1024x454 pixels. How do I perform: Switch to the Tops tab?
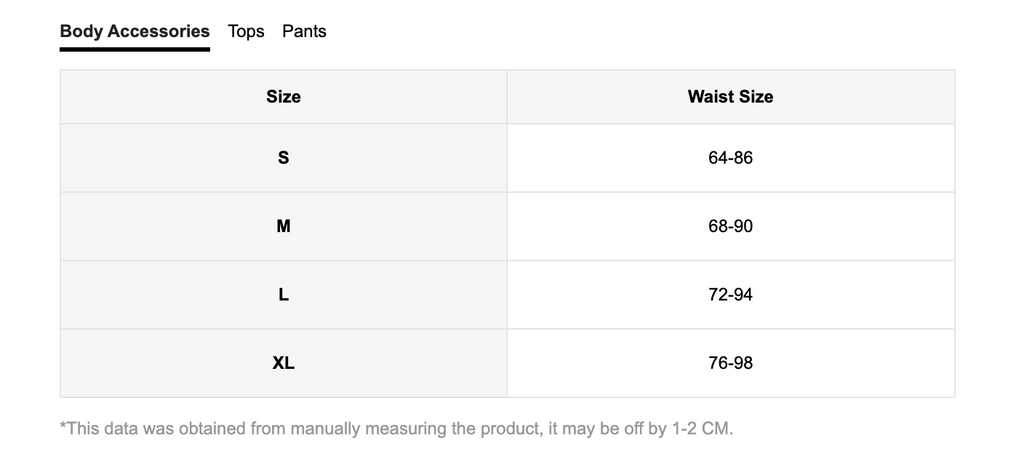tap(246, 31)
